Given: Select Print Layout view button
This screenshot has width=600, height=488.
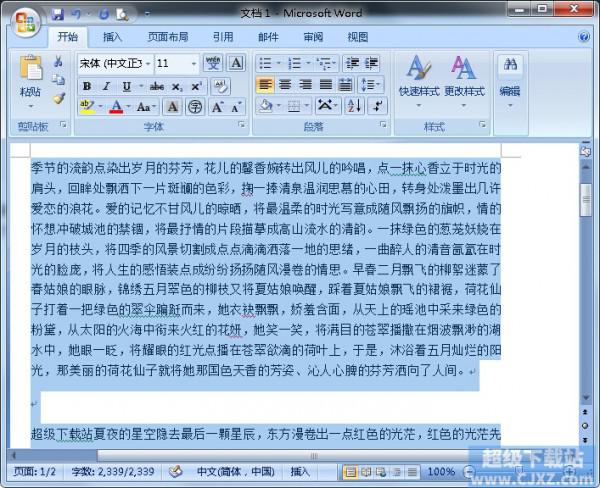Looking at the screenshot, I should tap(350, 472).
